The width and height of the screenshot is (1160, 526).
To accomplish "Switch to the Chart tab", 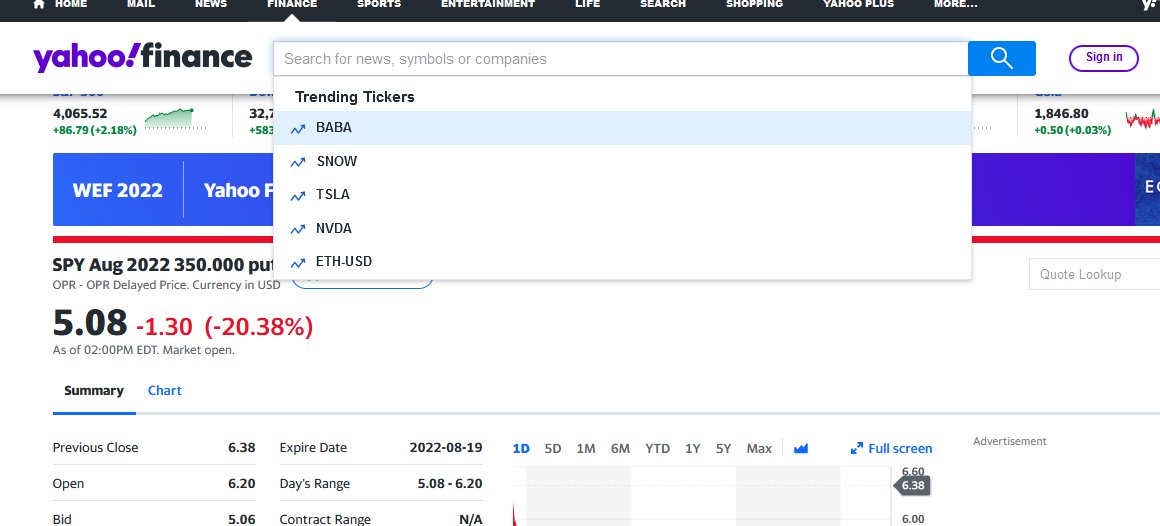I will coord(164,391).
